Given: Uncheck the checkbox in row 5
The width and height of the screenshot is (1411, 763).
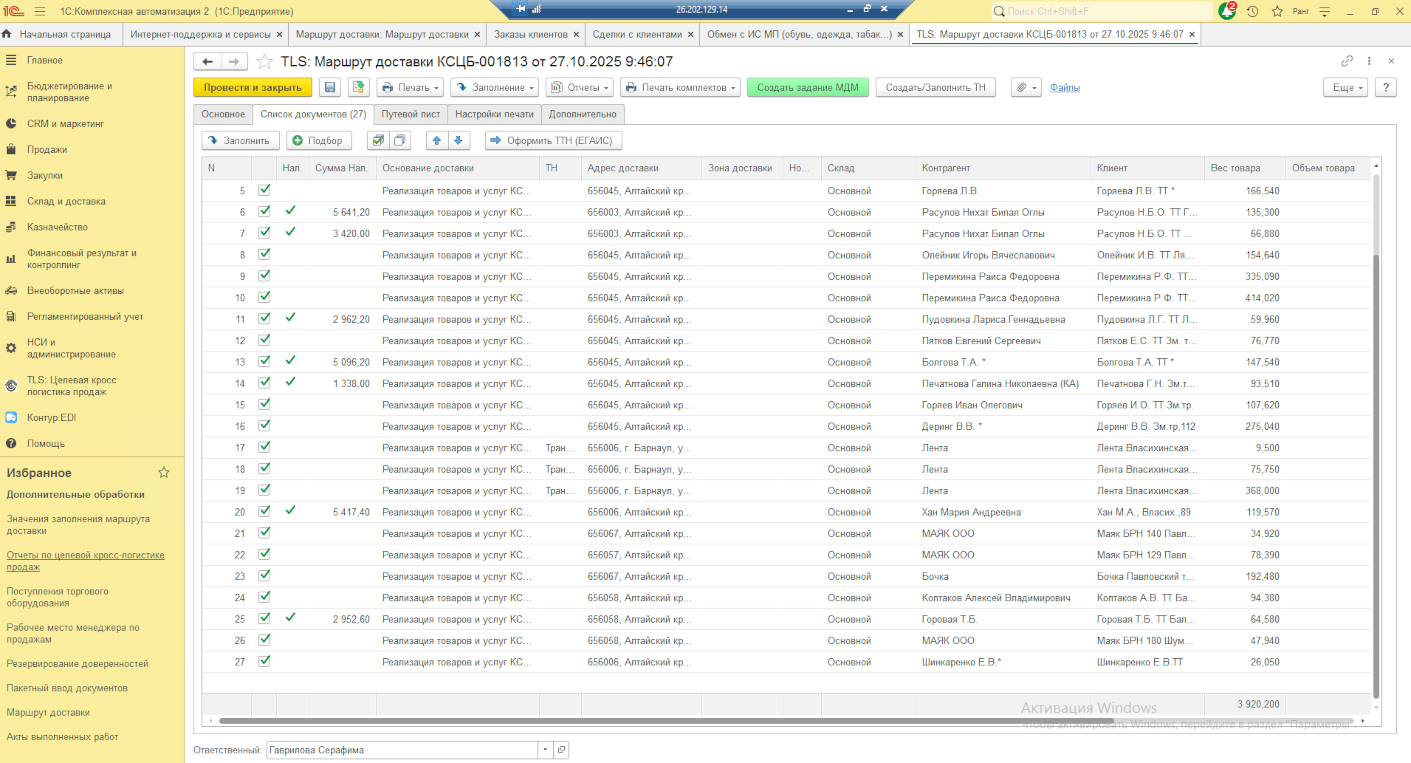Looking at the screenshot, I should [264, 190].
